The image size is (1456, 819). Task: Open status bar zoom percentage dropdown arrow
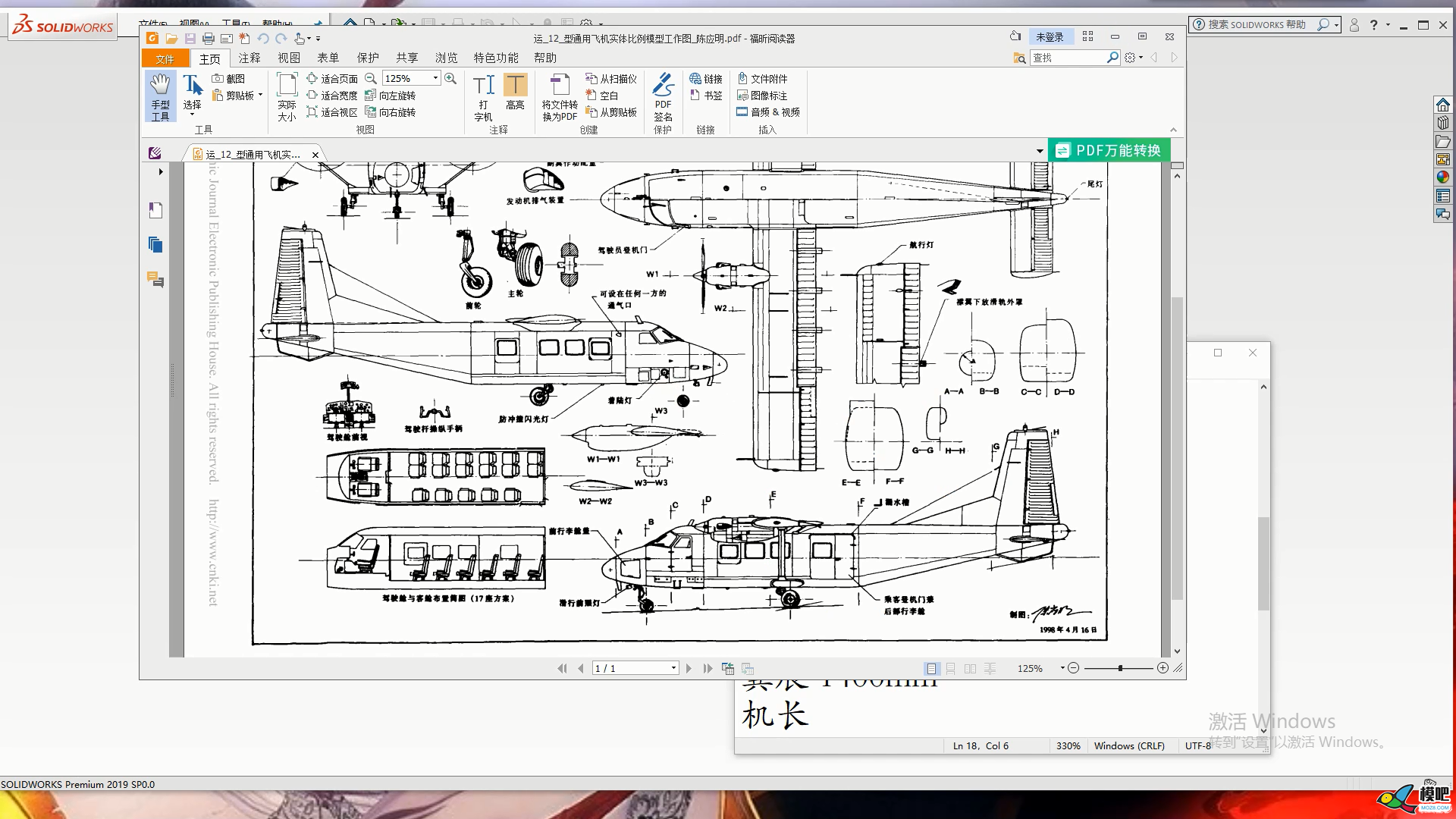(1062, 668)
